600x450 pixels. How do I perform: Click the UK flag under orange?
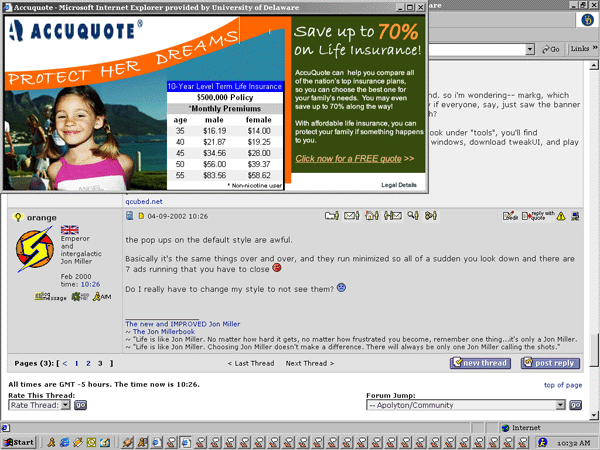coord(70,230)
